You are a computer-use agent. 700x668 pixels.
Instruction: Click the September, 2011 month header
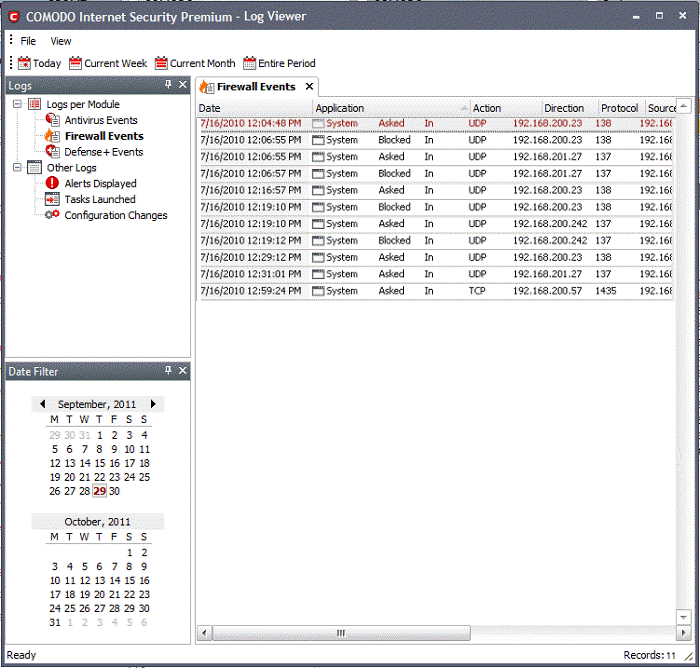pyautogui.click(x=97, y=404)
